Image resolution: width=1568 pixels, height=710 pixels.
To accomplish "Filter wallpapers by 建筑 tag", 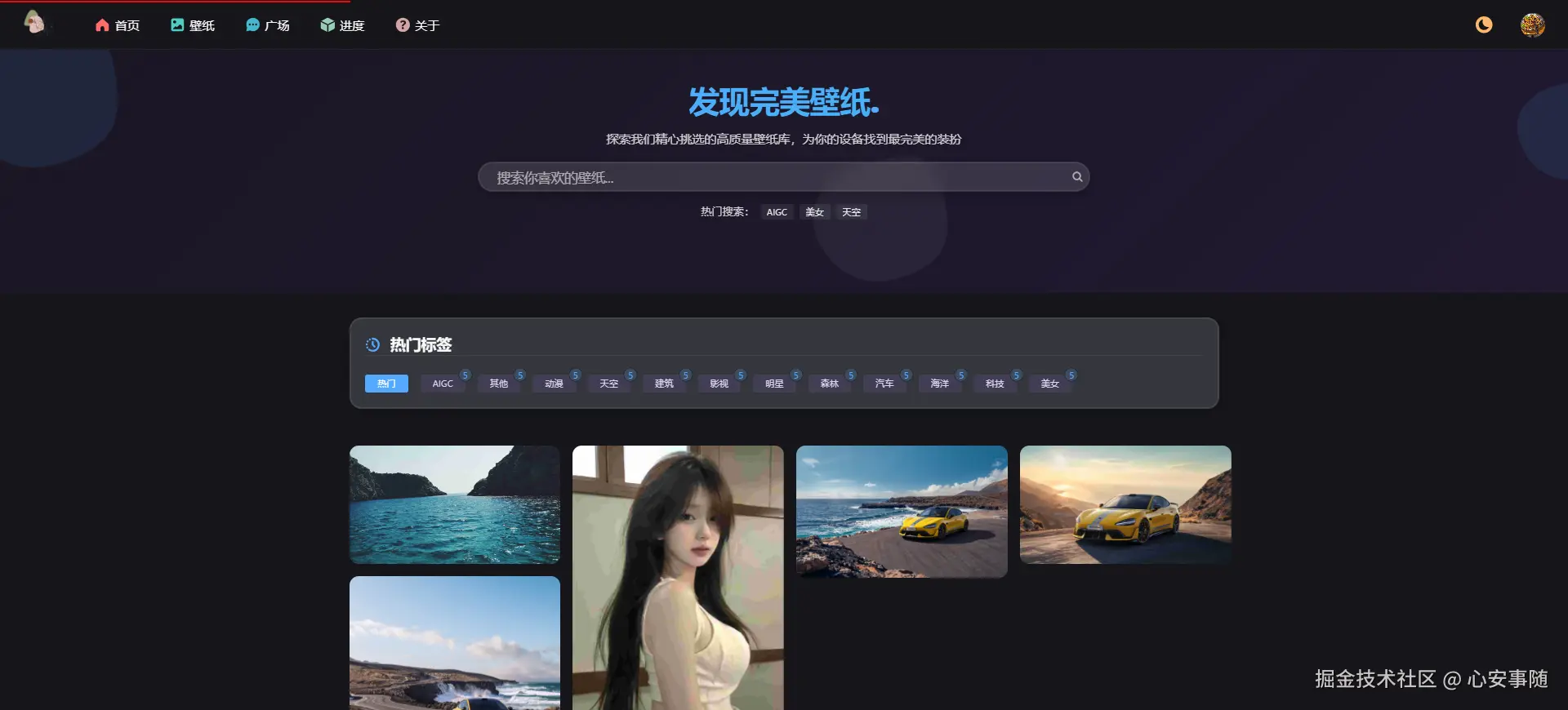I will point(664,384).
